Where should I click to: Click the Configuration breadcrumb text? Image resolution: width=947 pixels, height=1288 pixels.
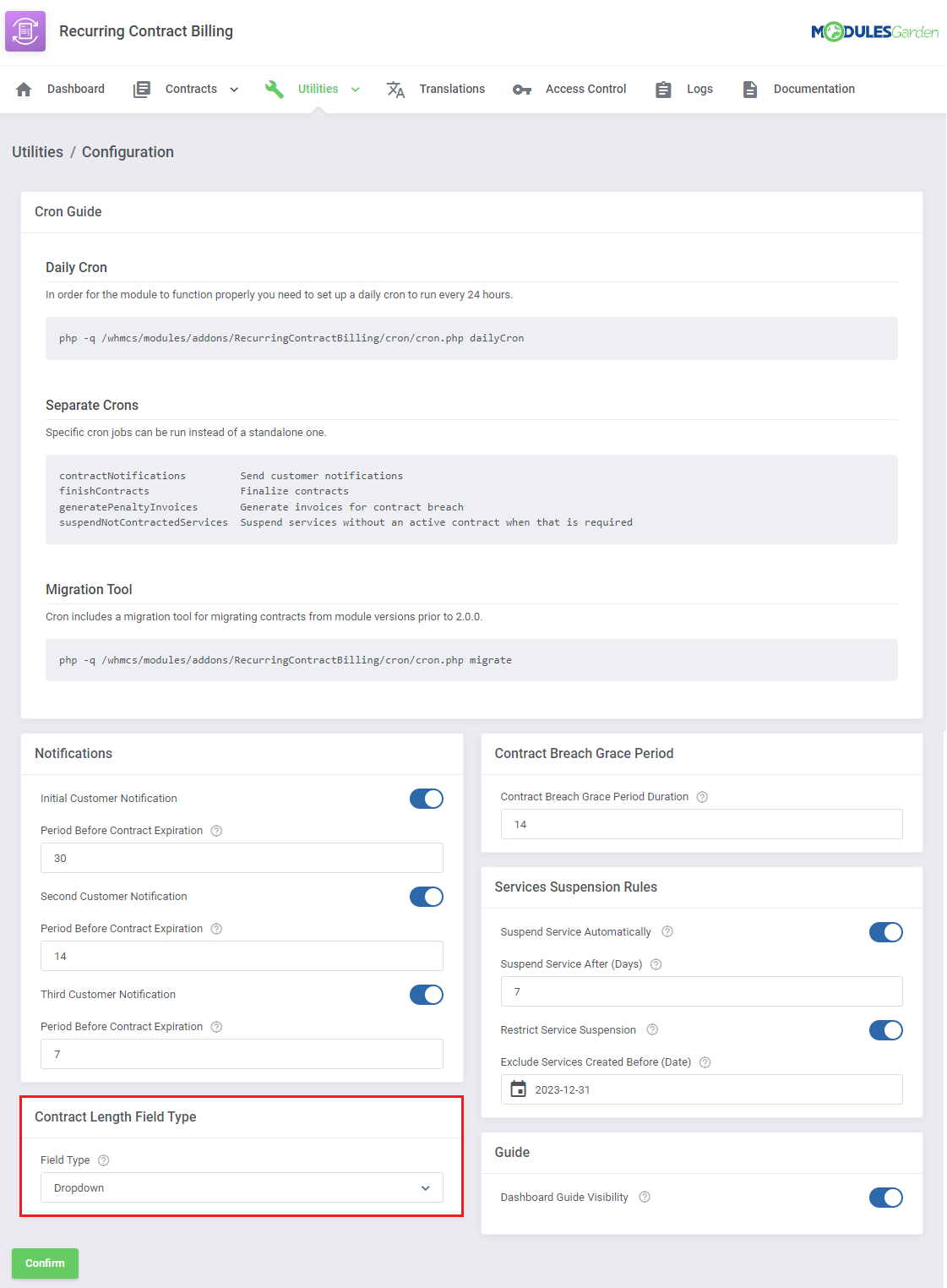128,152
